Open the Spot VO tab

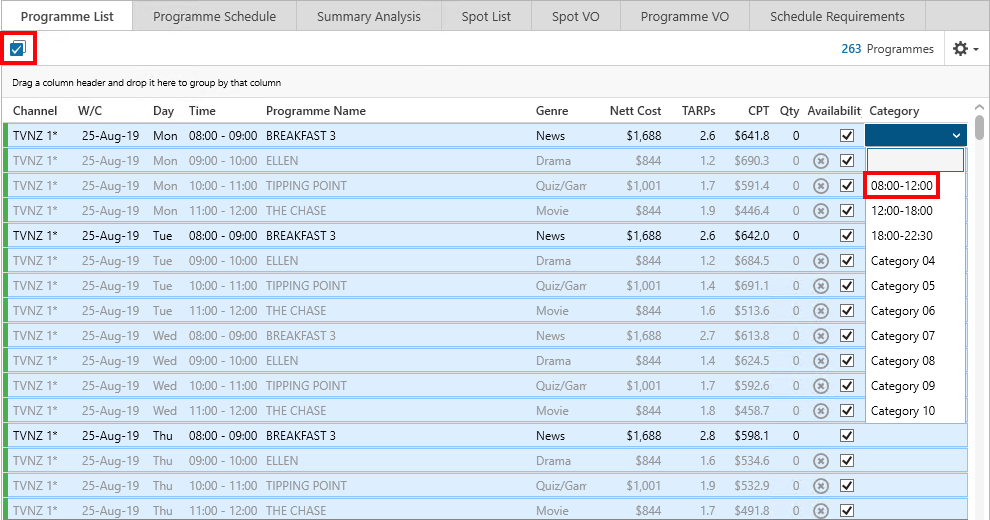pos(576,16)
